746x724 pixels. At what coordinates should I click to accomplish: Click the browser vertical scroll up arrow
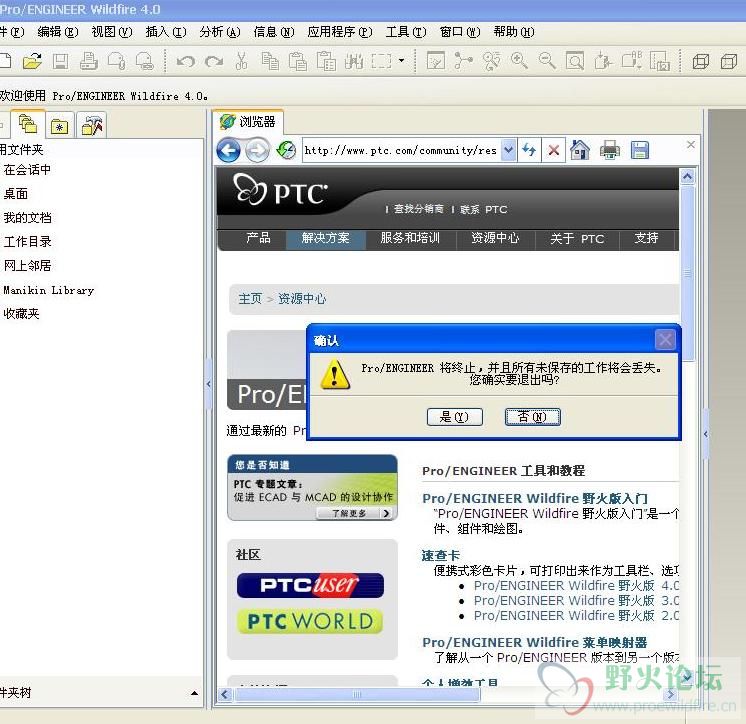[x=687, y=176]
